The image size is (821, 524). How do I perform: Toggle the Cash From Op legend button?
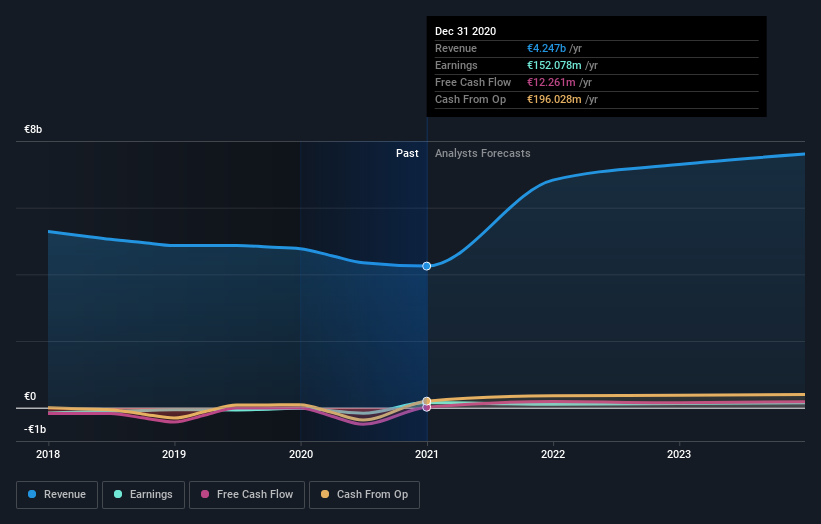(x=364, y=495)
